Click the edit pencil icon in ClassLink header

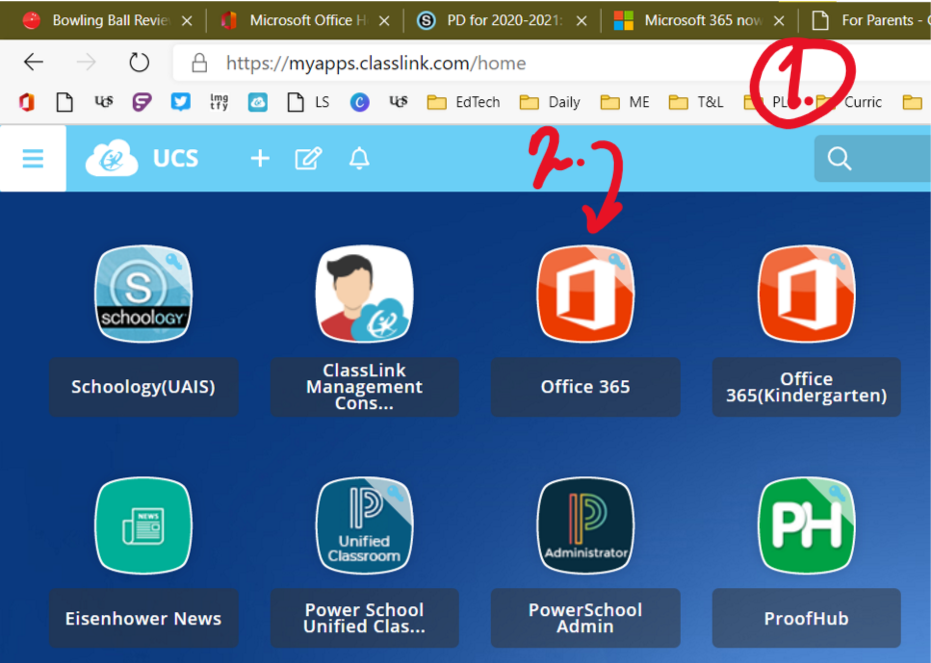click(x=308, y=158)
